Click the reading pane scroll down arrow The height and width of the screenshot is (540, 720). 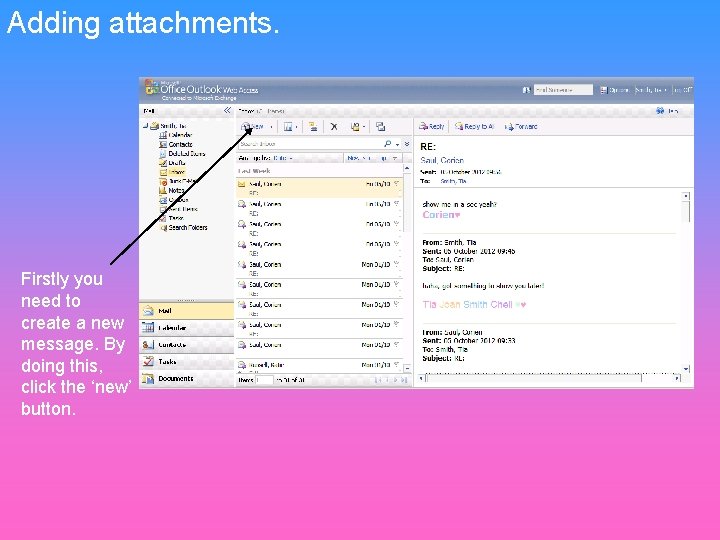click(x=686, y=369)
